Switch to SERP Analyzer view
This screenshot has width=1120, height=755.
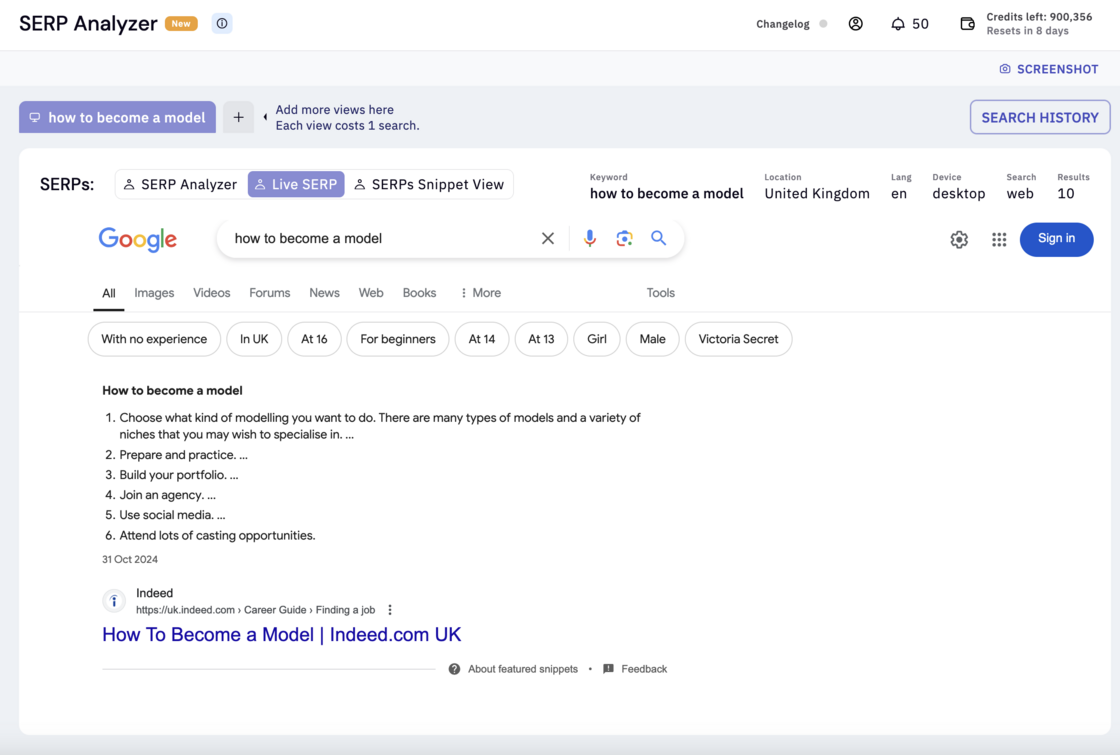180,184
